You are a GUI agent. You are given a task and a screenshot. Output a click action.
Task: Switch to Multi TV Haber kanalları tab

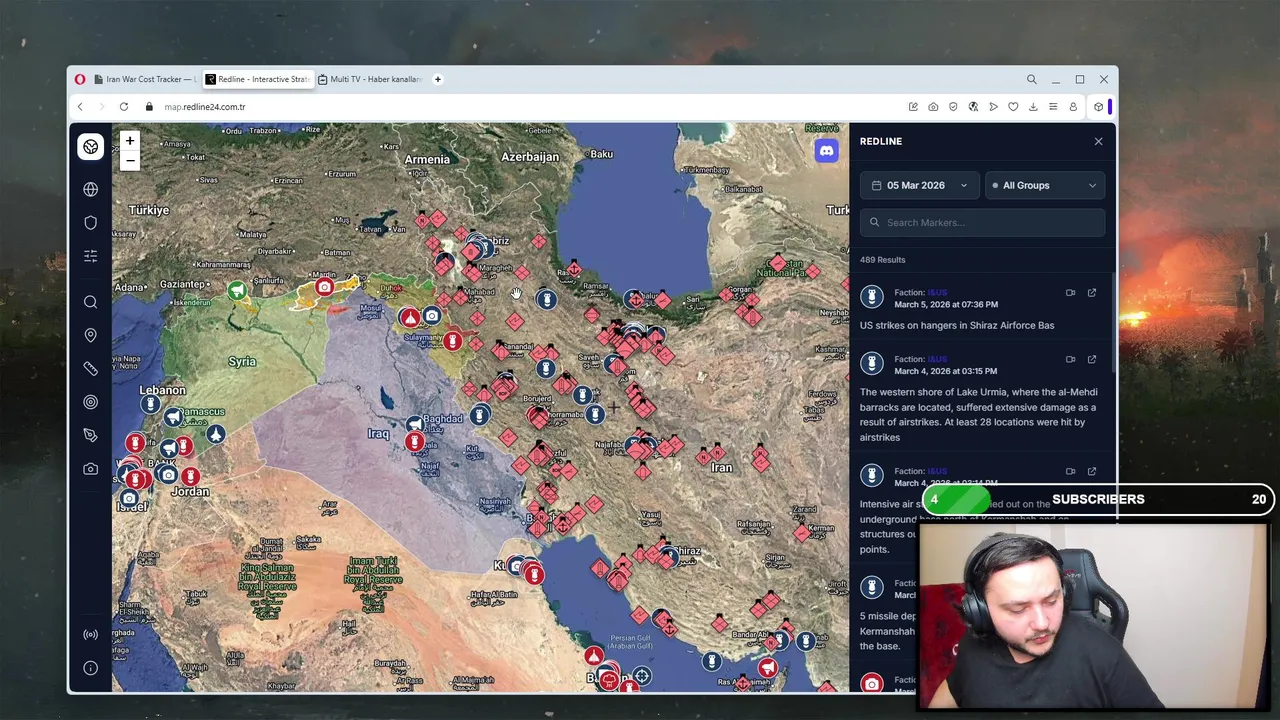(369, 79)
